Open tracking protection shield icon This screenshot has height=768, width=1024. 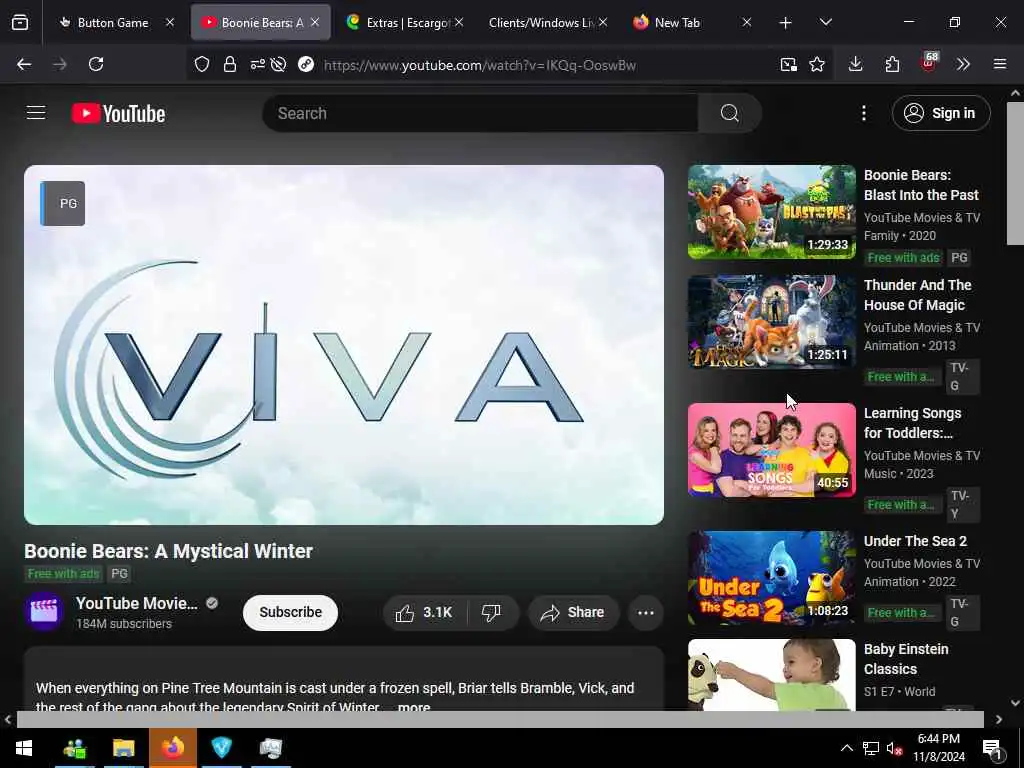click(202, 64)
